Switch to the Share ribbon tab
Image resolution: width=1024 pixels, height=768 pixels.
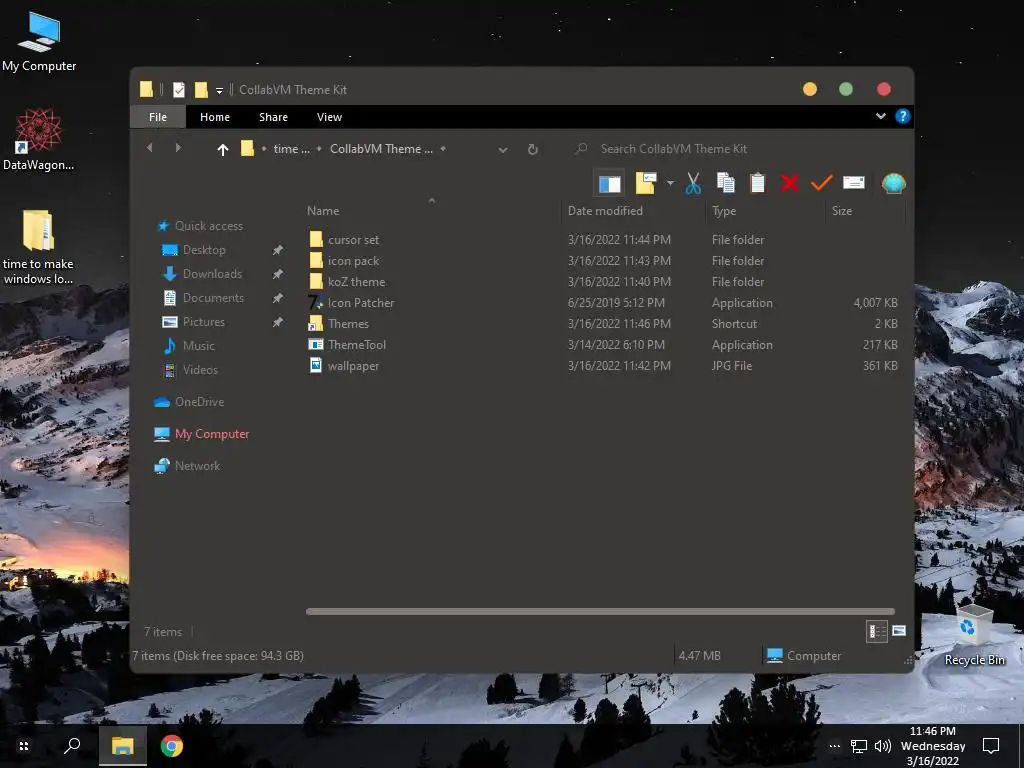[x=273, y=117]
